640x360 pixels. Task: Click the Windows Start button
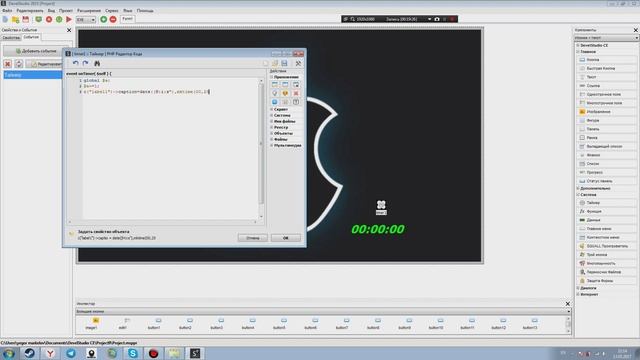pyautogui.click(x=9, y=353)
